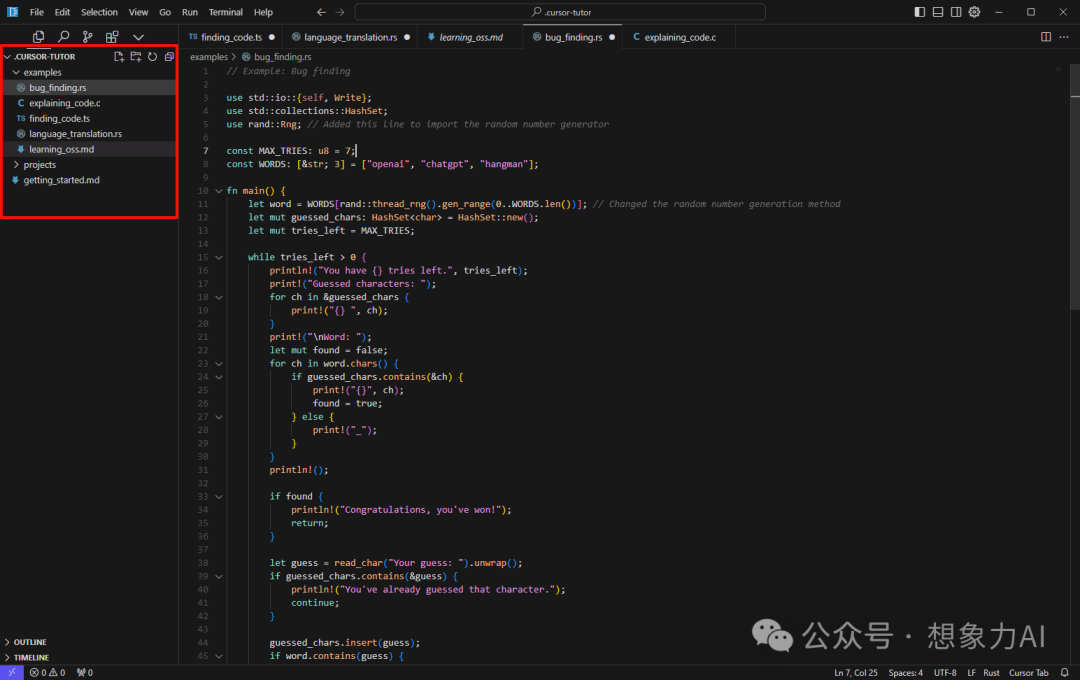Click the New File icon in explorer
The image size is (1080, 680).
pyautogui.click(x=119, y=57)
